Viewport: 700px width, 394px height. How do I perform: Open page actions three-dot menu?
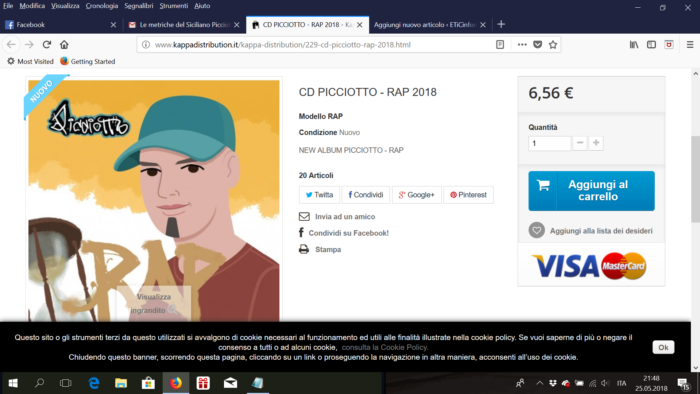click(522, 45)
